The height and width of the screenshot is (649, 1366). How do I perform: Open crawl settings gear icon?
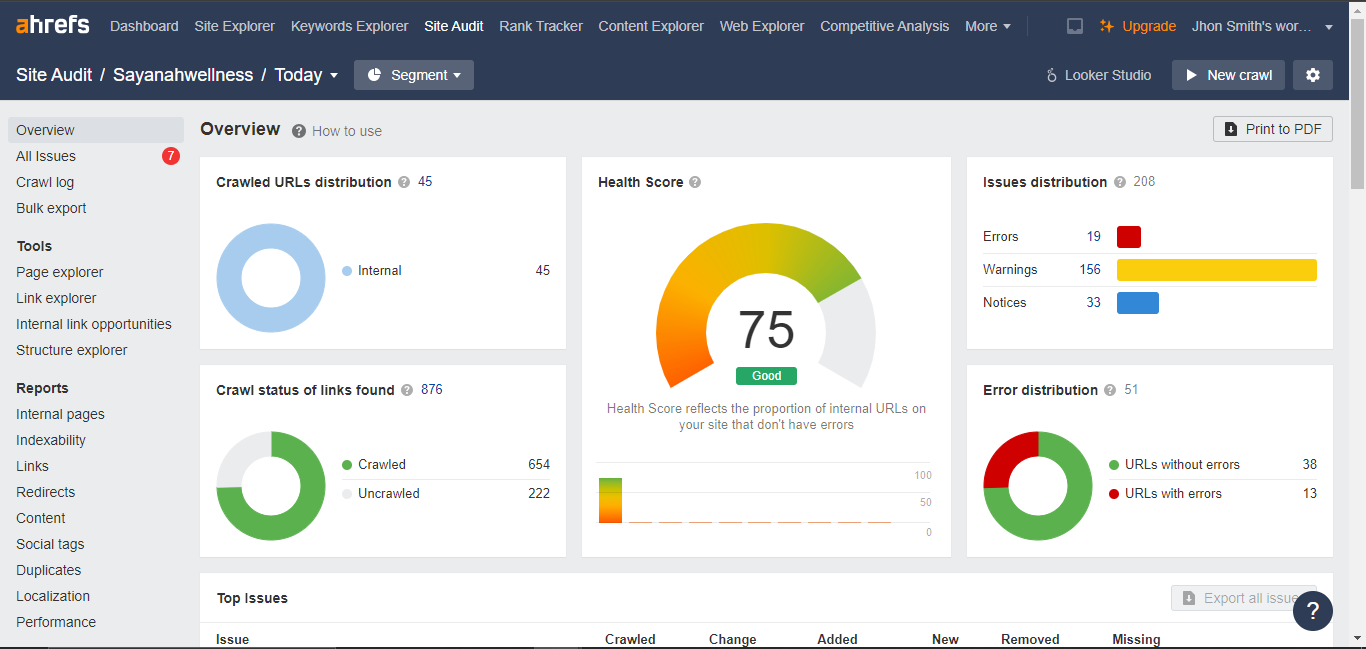(x=1313, y=75)
